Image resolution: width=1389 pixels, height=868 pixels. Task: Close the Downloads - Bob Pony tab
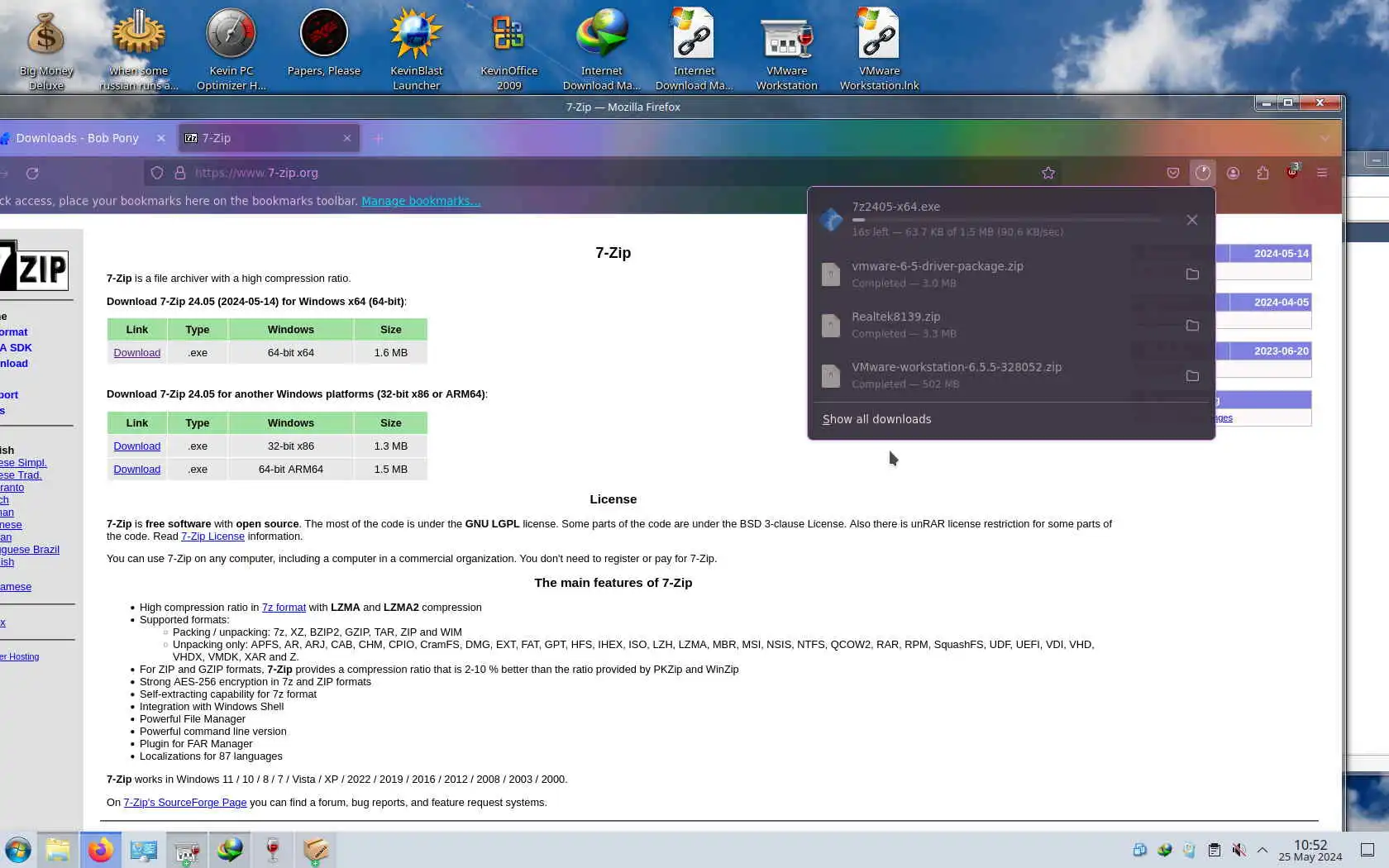coord(161,138)
